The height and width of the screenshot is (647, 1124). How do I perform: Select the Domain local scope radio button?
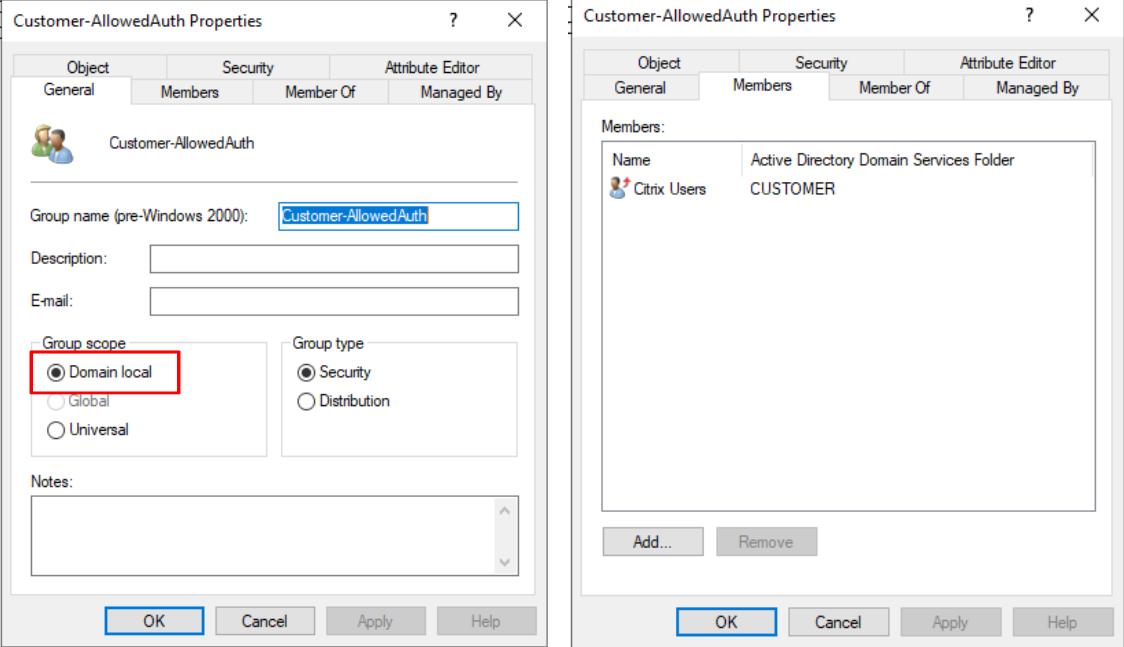56,372
